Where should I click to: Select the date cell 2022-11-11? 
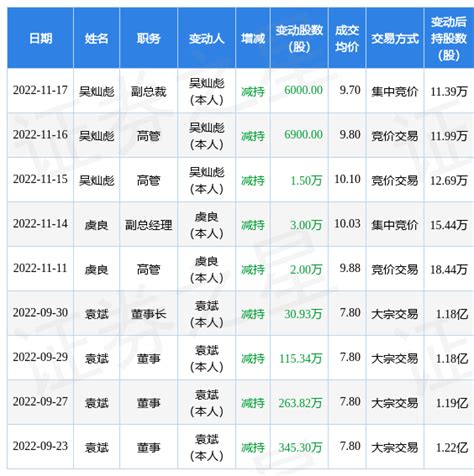(x=40, y=268)
